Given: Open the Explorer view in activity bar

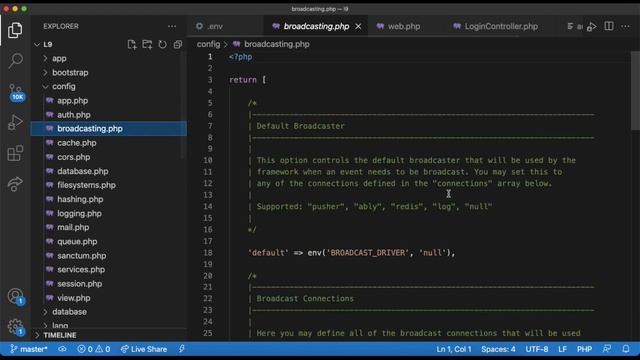Looking at the screenshot, I should click(15, 30).
